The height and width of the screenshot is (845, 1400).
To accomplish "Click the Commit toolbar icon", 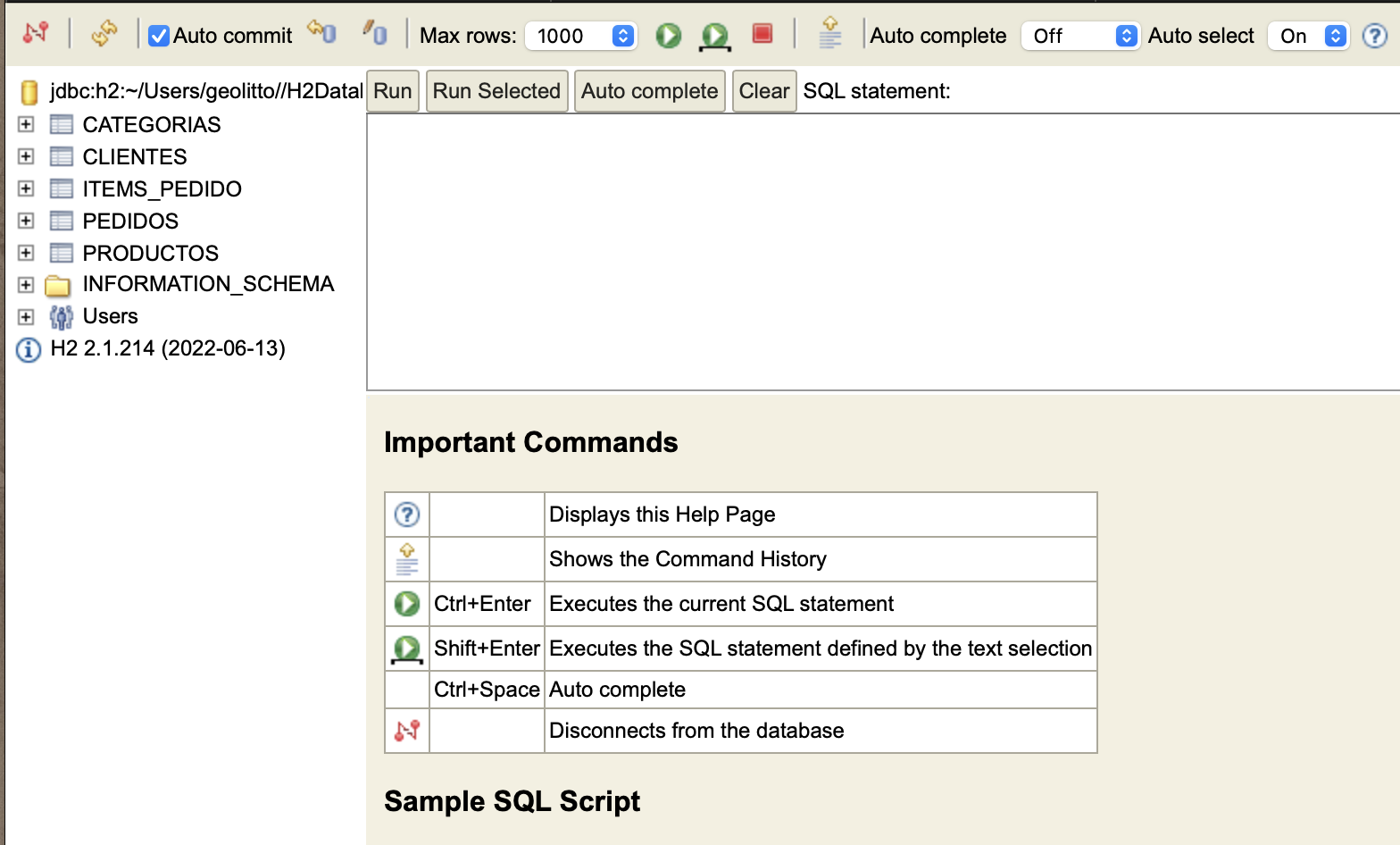I will [x=375, y=32].
